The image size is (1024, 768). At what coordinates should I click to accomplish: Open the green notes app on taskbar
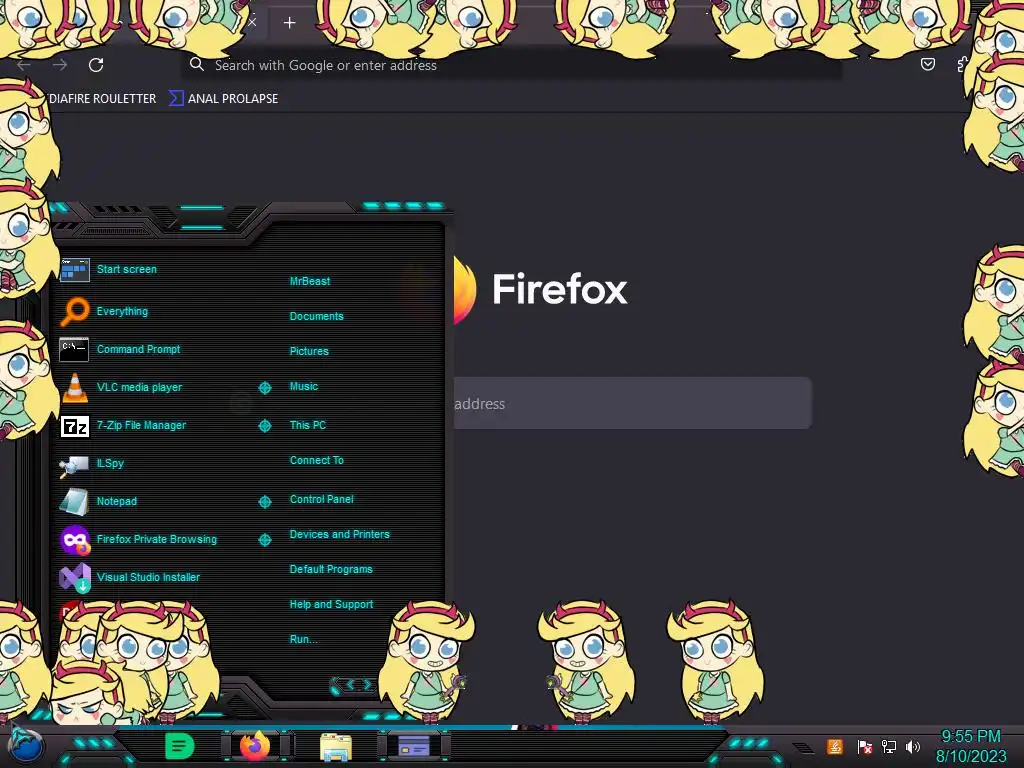coord(179,746)
